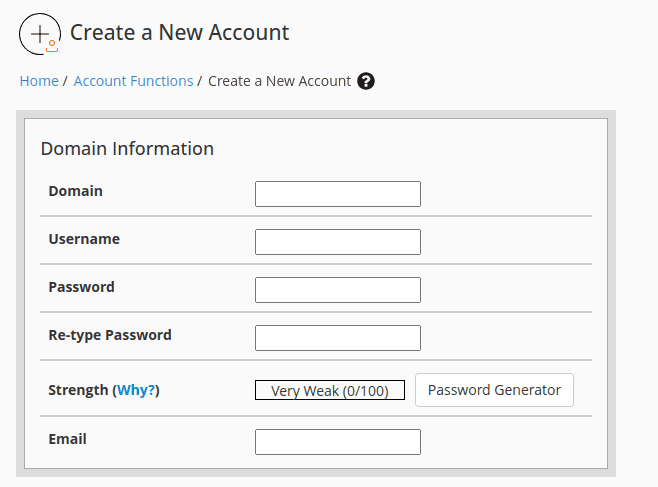Image resolution: width=658 pixels, height=487 pixels.
Task: Click the Create a New Account plus icon
Action: 40,33
